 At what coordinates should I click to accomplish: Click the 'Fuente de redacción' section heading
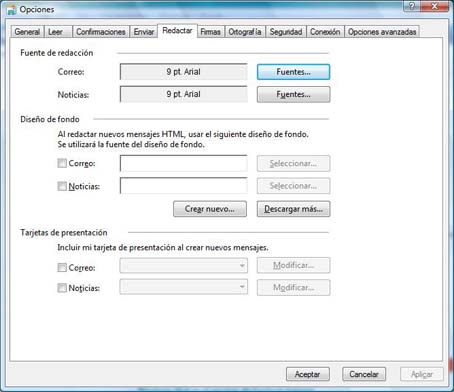(57, 53)
